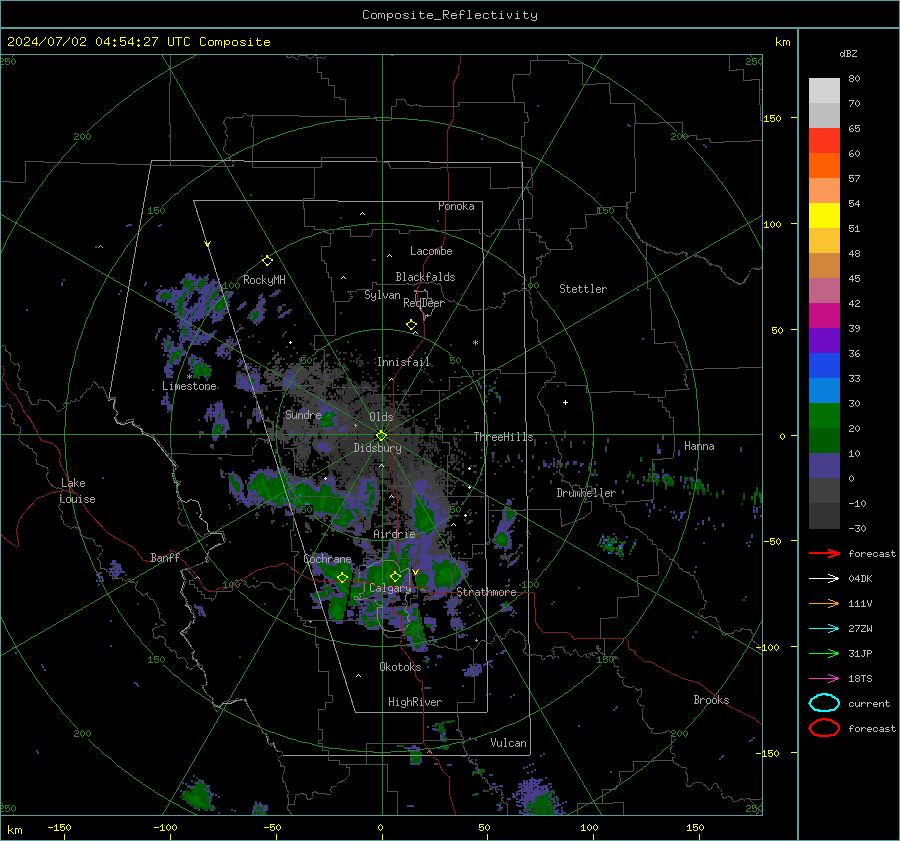The height and width of the screenshot is (841, 900).
Task: Click the Calgary city label
Action: 390,588
